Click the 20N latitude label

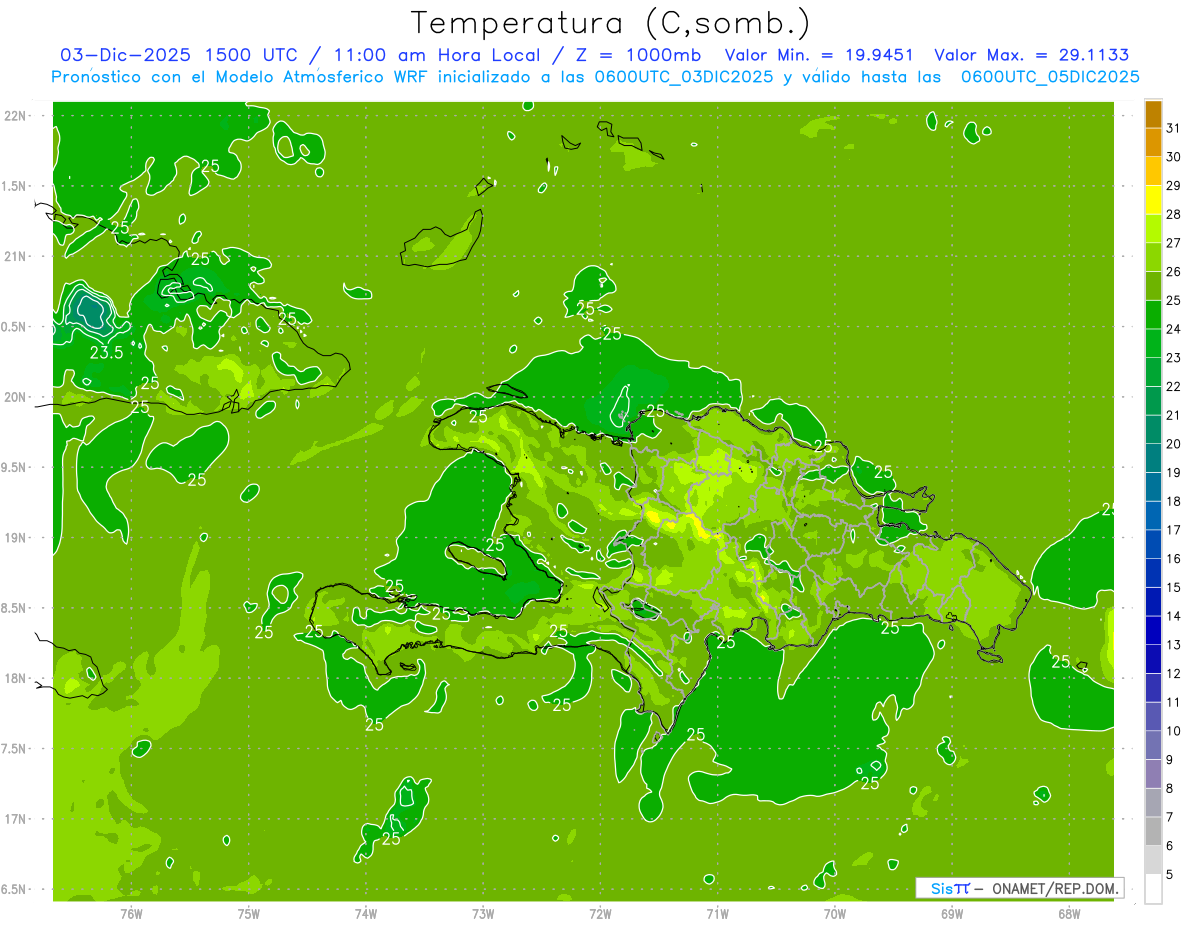click(16, 397)
